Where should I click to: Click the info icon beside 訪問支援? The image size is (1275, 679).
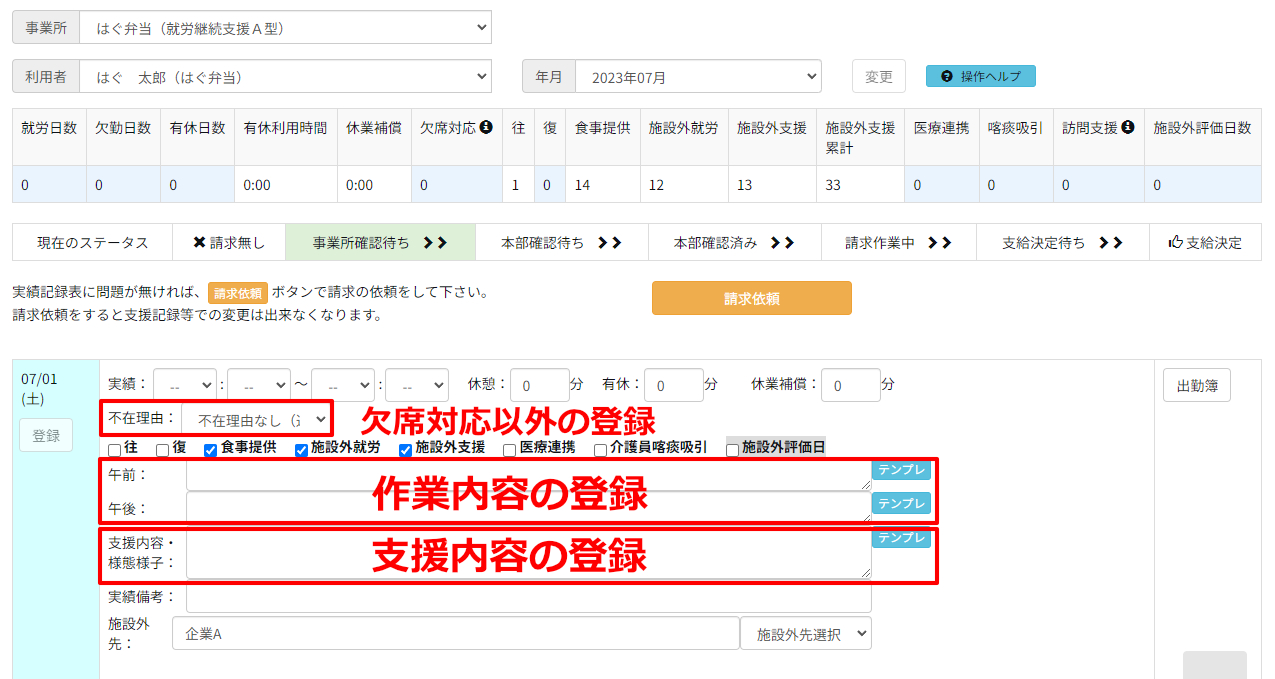pos(1127,128)
